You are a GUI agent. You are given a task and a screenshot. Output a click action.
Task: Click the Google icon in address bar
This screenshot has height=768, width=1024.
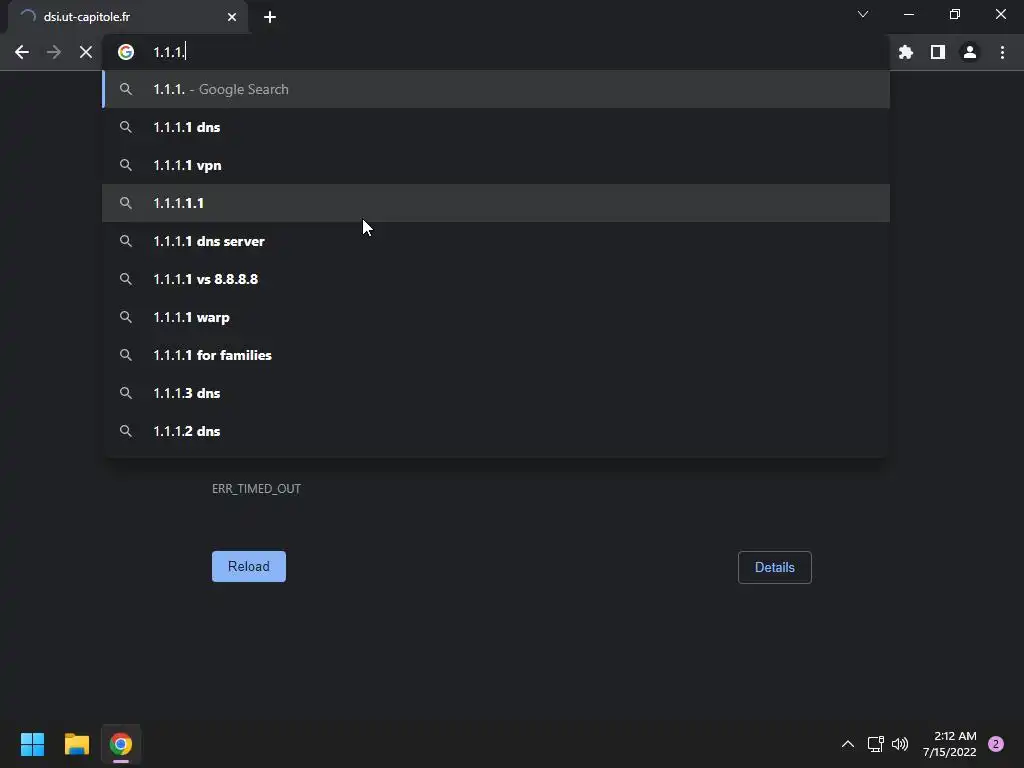click(126, 52)
